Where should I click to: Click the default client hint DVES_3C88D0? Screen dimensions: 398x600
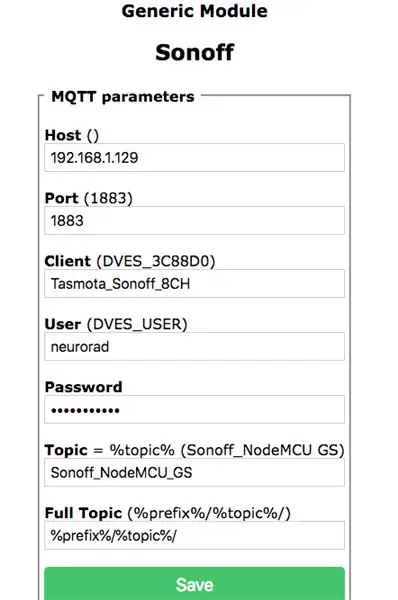coord(156,261)
